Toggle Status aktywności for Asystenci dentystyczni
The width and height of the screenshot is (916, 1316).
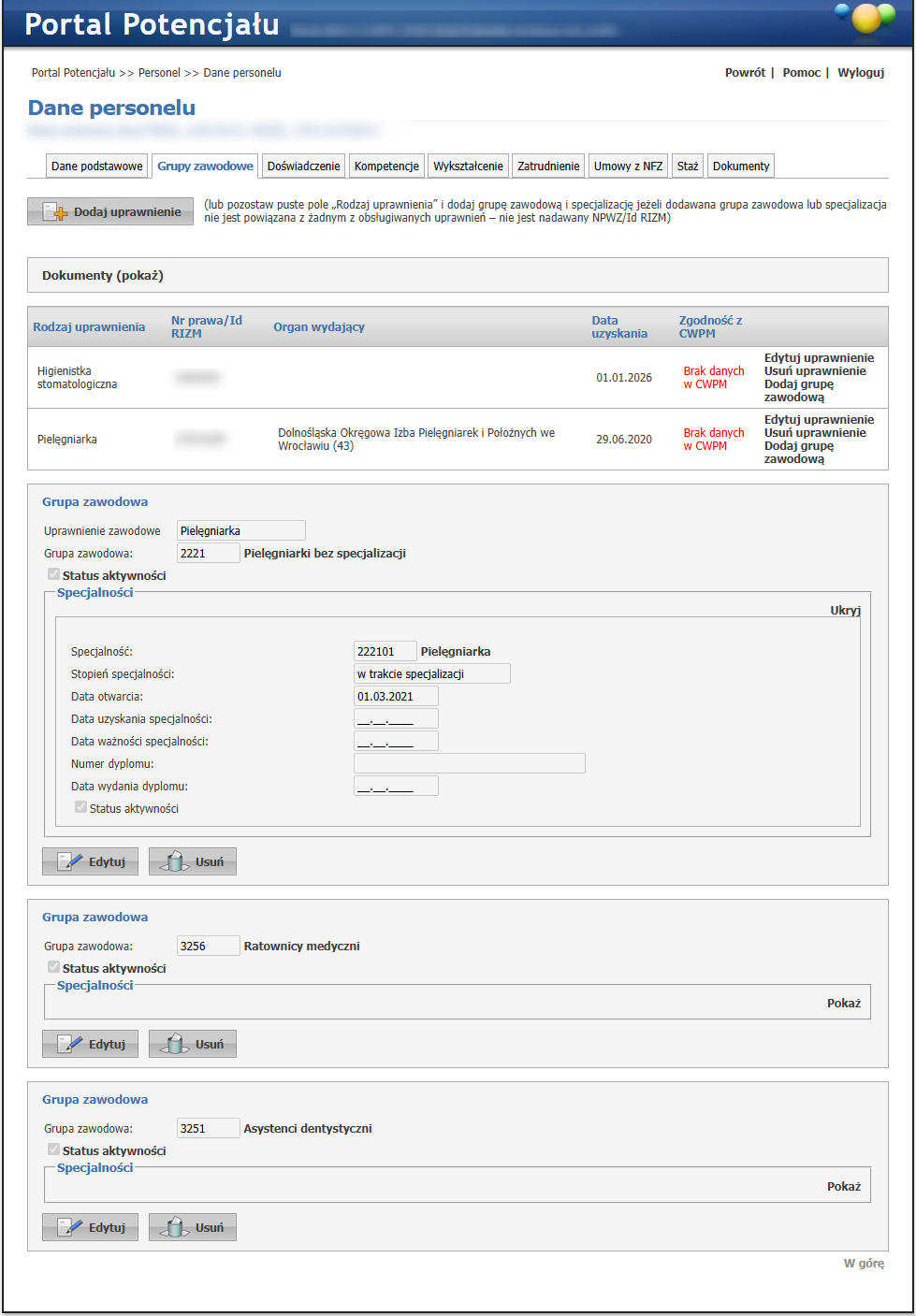coord(54,1150)
